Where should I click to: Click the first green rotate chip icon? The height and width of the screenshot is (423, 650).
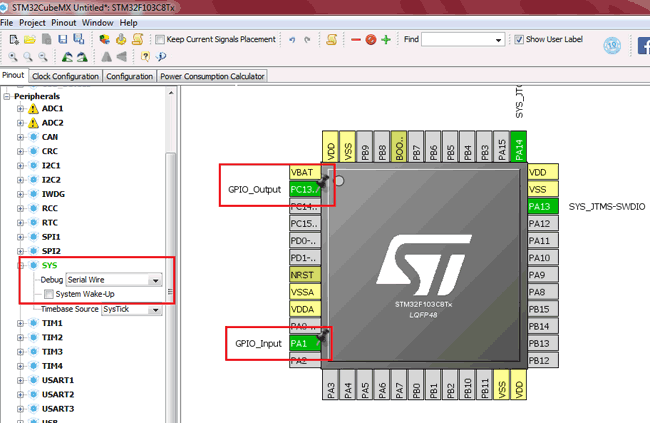click(x=67, y=56)
